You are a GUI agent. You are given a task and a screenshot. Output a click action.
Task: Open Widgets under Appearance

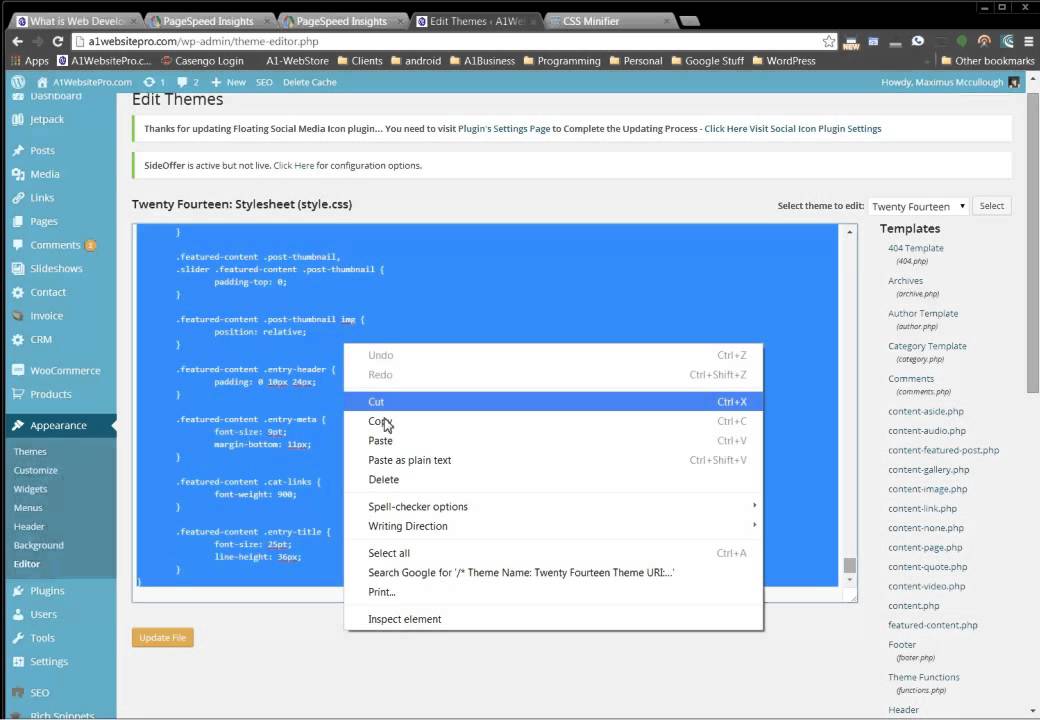(31, 489)
